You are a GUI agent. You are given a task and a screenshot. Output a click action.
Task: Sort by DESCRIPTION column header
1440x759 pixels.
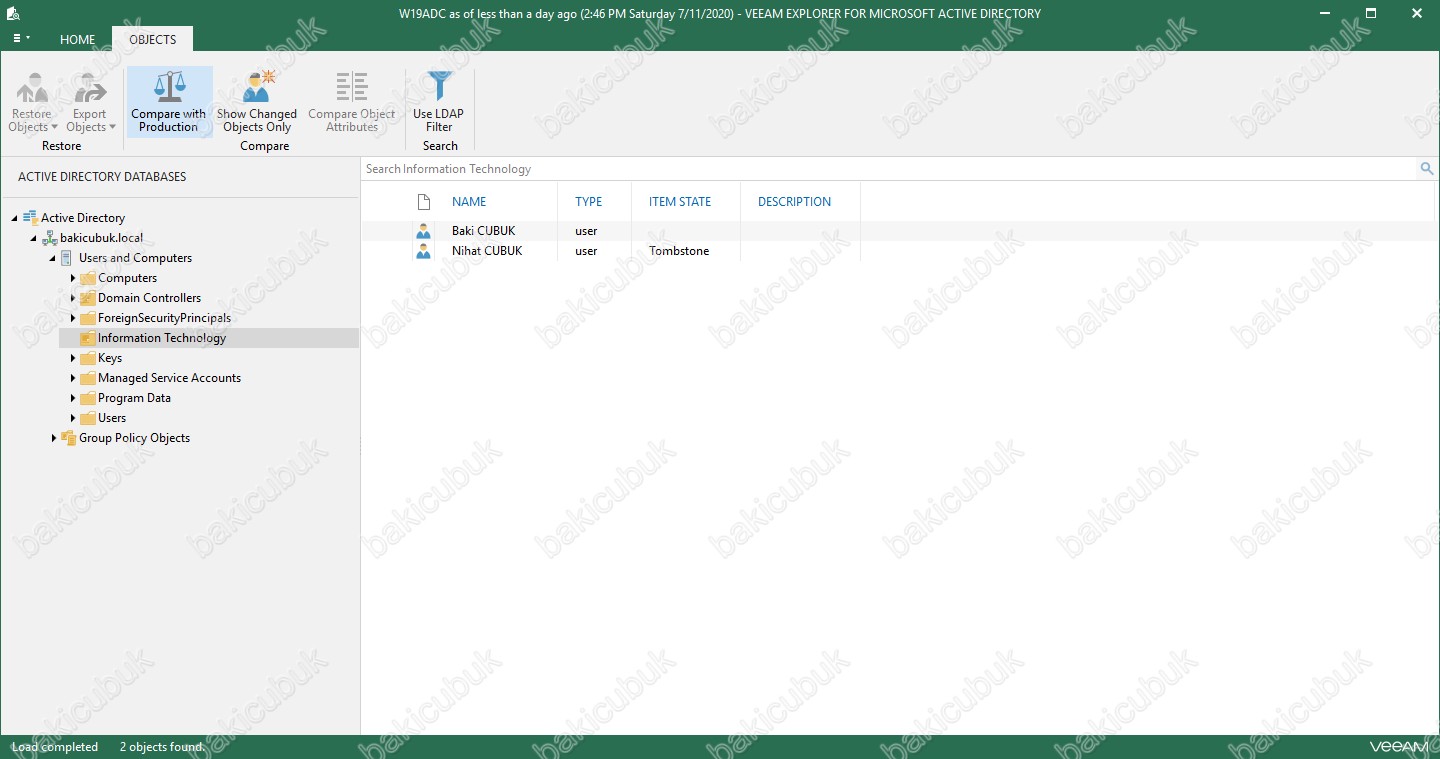[794, 201]
